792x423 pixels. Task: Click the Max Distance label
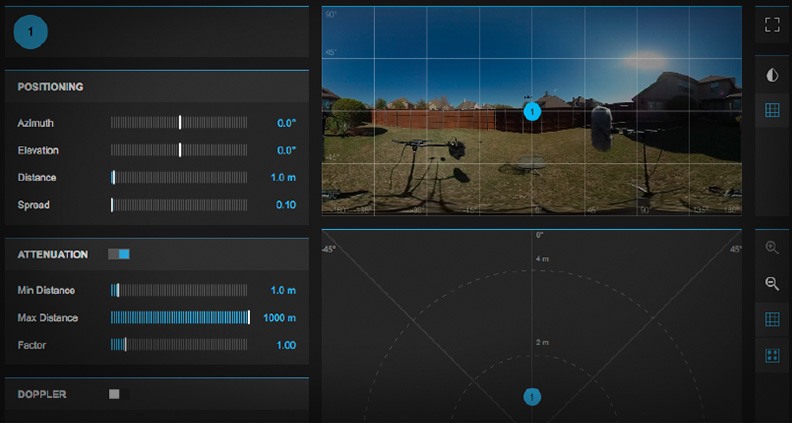click(x=47, y=317)
